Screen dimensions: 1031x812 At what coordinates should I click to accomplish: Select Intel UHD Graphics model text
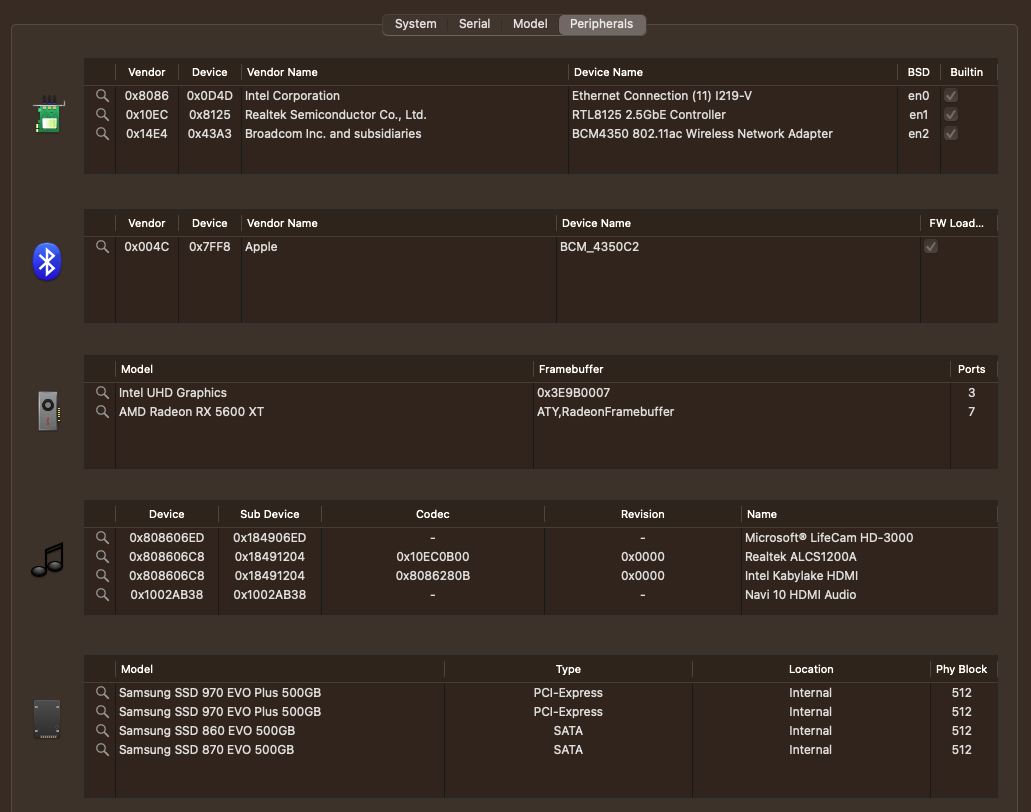coord(172,393)
